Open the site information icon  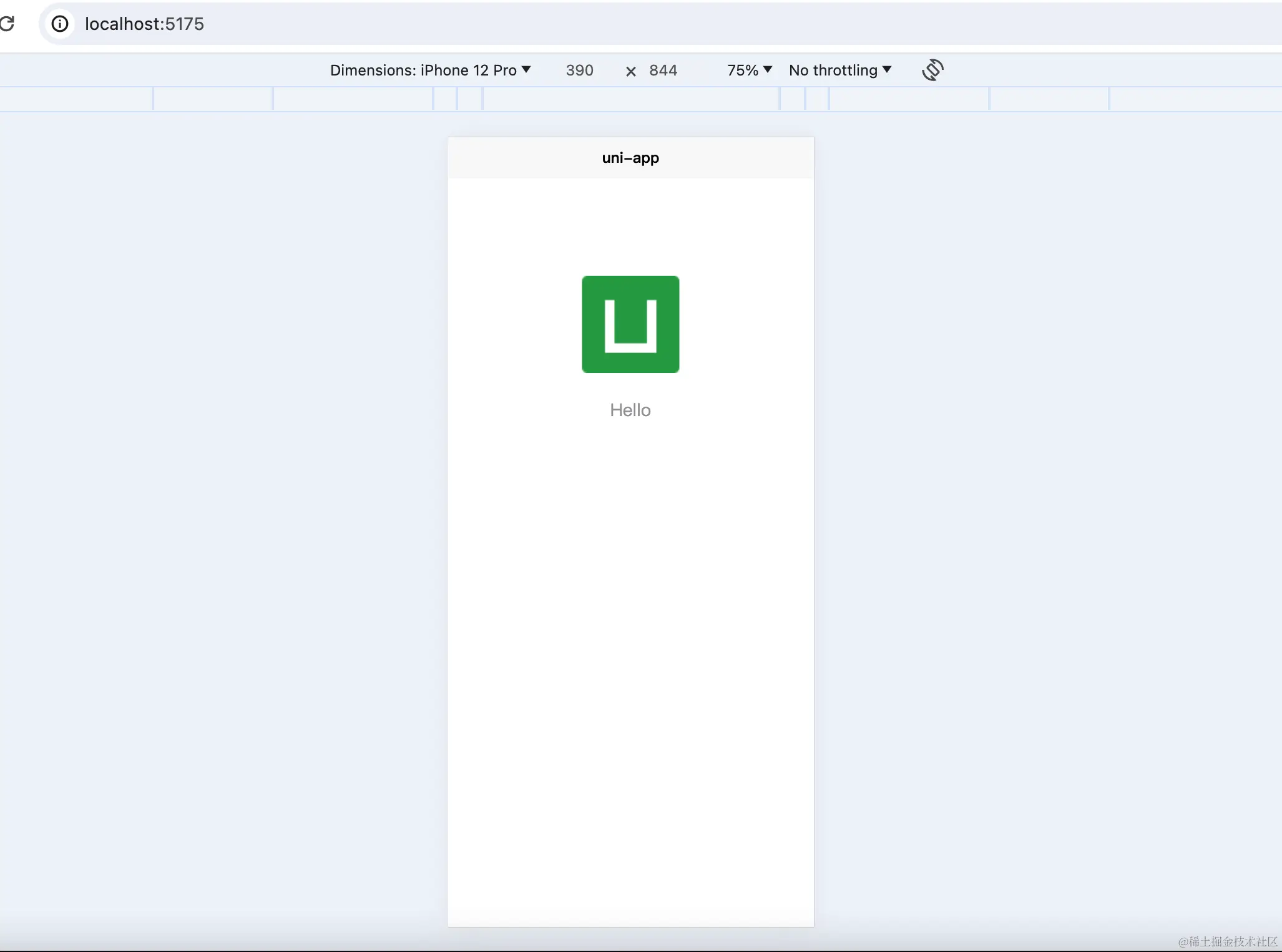pos(60,24)
